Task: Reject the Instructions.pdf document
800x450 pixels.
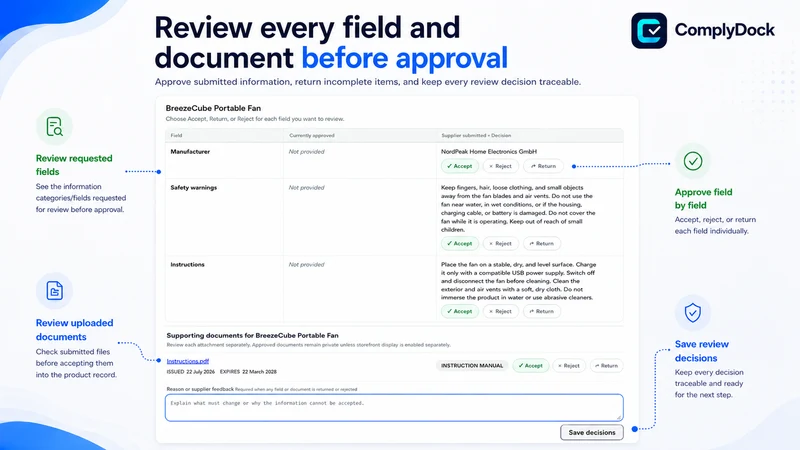Action: click(569, 366)
